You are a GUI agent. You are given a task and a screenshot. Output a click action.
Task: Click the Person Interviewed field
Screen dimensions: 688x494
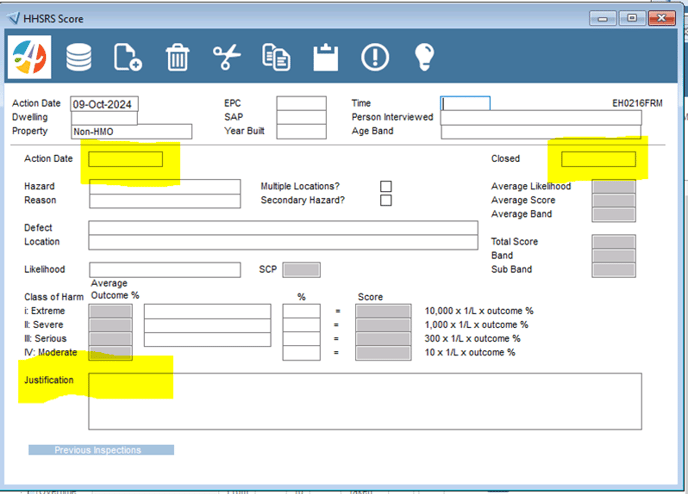[x=541, y=118]
